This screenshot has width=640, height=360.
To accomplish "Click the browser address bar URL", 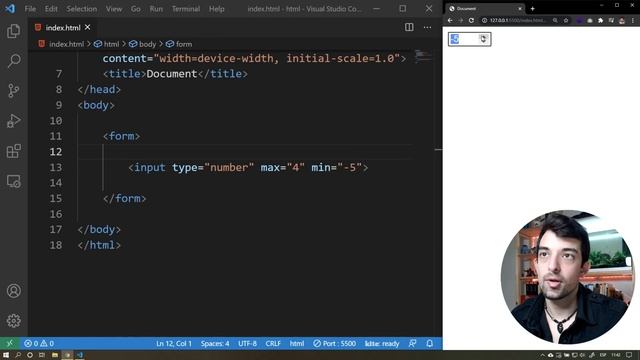I will (518, 20).
